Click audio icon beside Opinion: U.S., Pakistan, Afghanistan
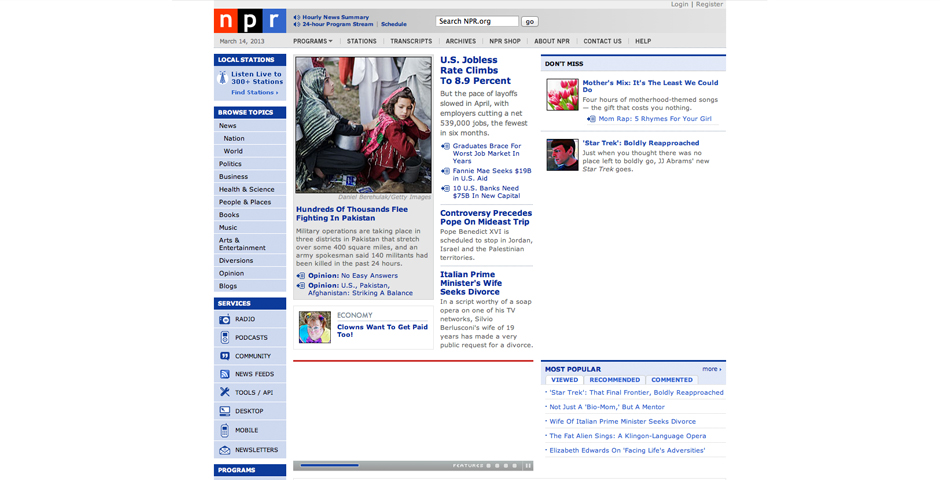940x480 pixels. 301,286
